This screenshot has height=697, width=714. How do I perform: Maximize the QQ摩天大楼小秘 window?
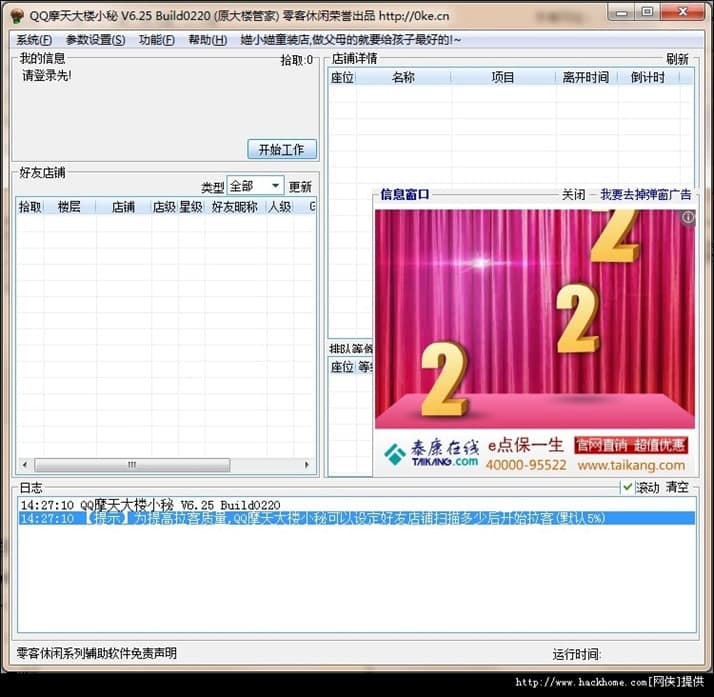(647, 13)
